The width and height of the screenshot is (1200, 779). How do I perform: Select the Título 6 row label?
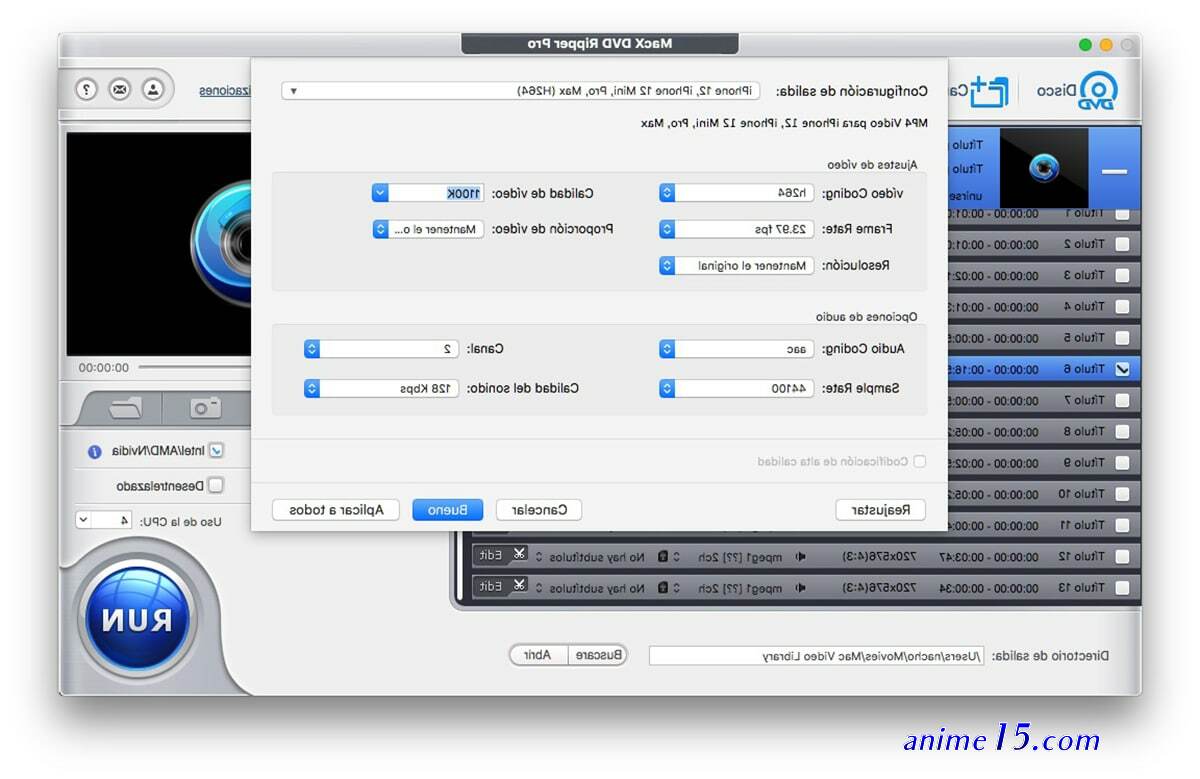tap(1083, 369)
